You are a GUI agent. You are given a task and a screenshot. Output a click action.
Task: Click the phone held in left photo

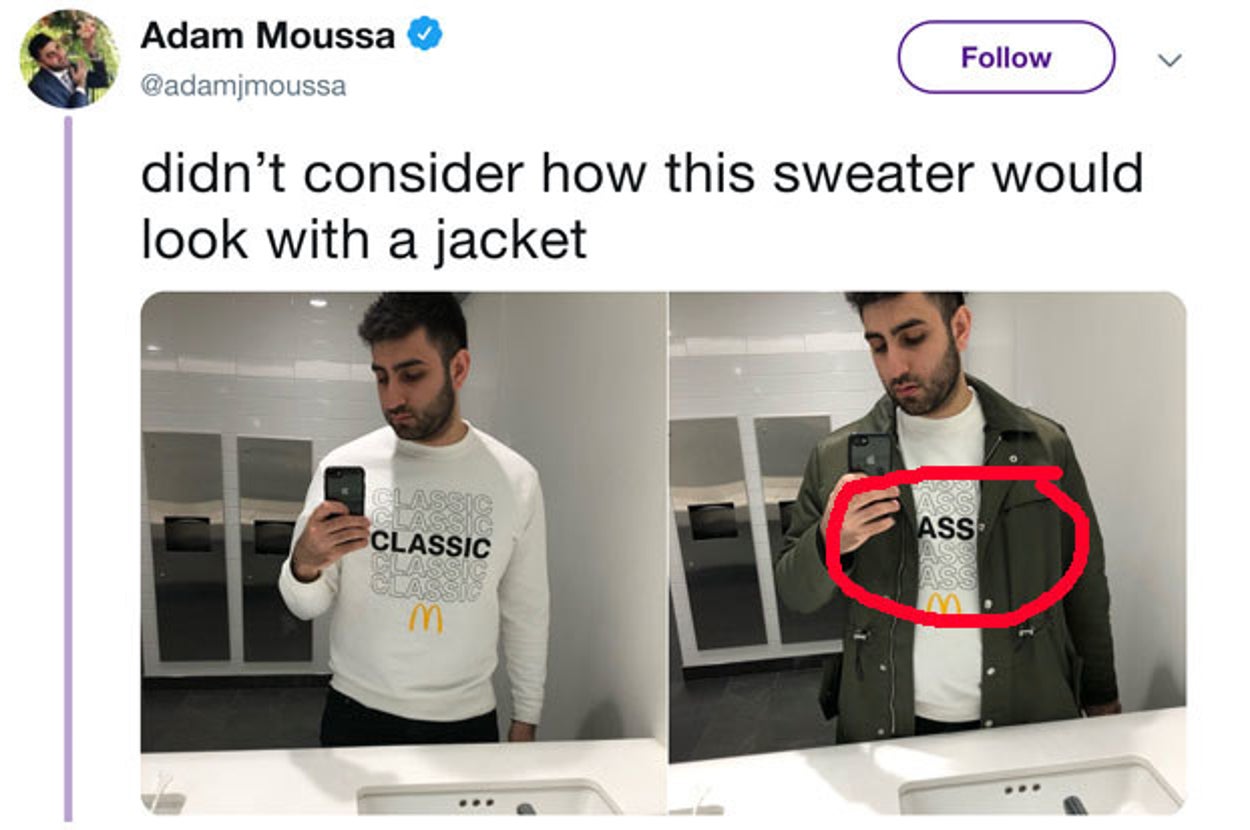coord(345,490)
